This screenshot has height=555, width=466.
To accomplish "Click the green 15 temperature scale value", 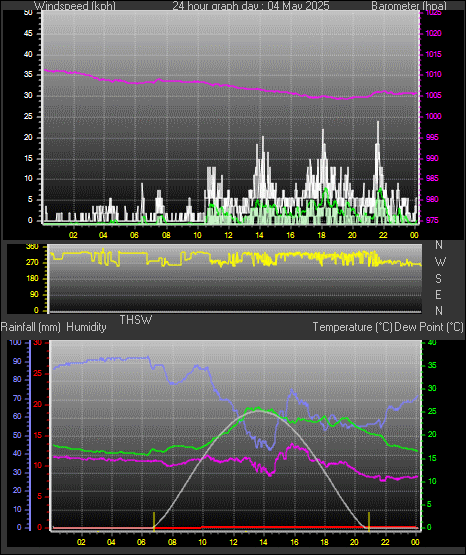I will 432,458.
